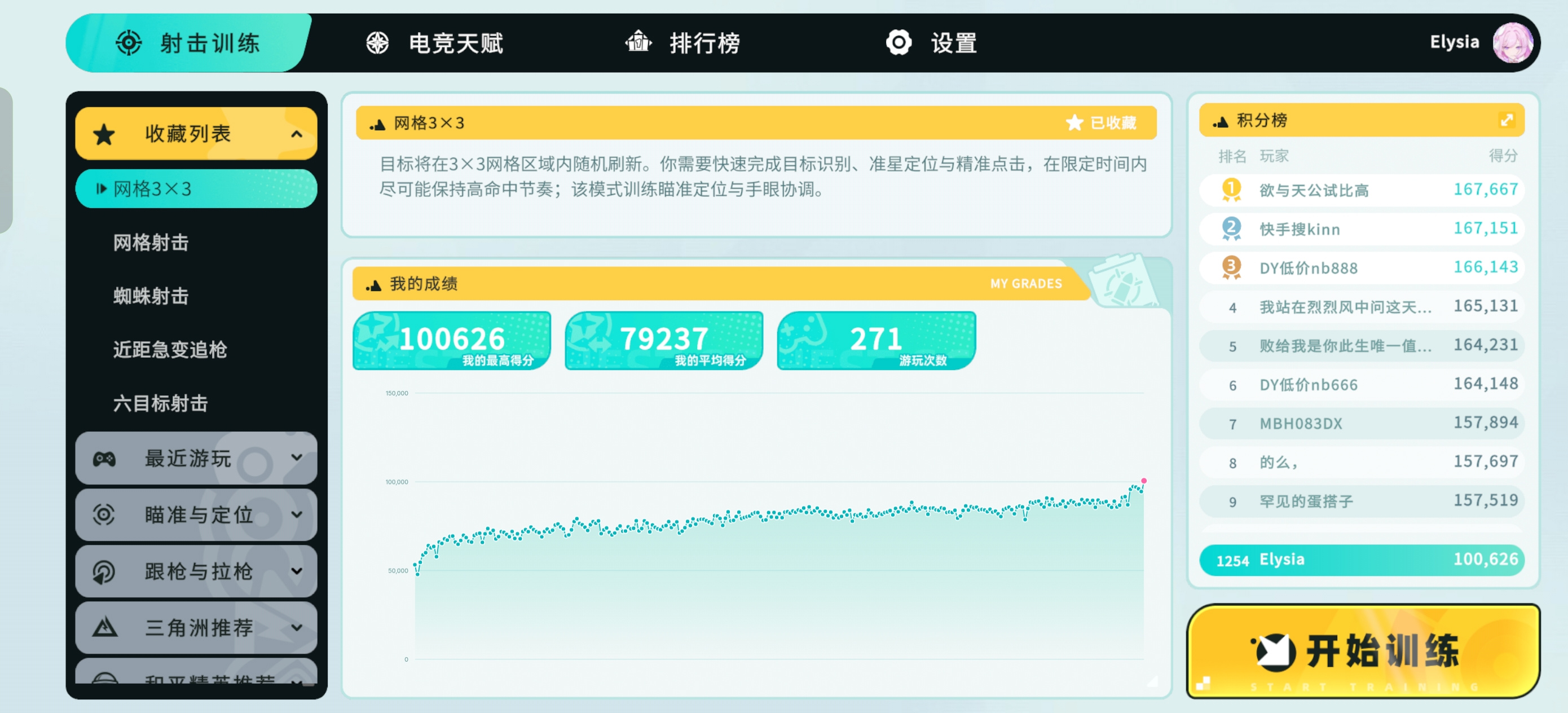
Task: Switch to the 电竞天赋 tab
Action: [x=435, y=43]
